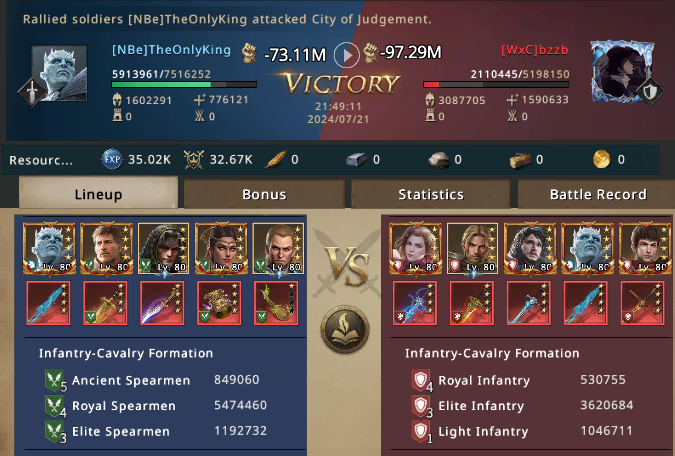
Task: Tap the stone resource icon
Action: (439, 160)
